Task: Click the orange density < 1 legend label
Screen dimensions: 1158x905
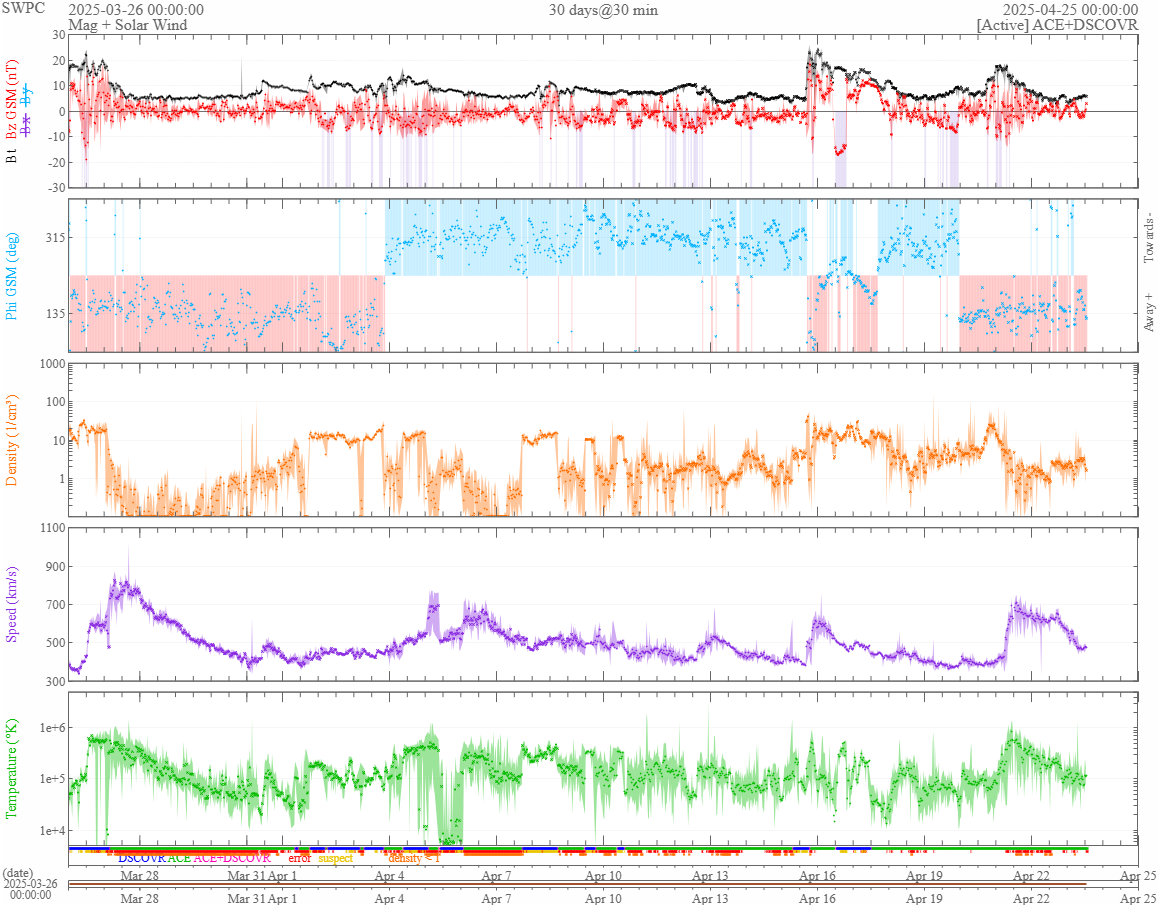Action: pyautogui.click(x=414, y=858)
